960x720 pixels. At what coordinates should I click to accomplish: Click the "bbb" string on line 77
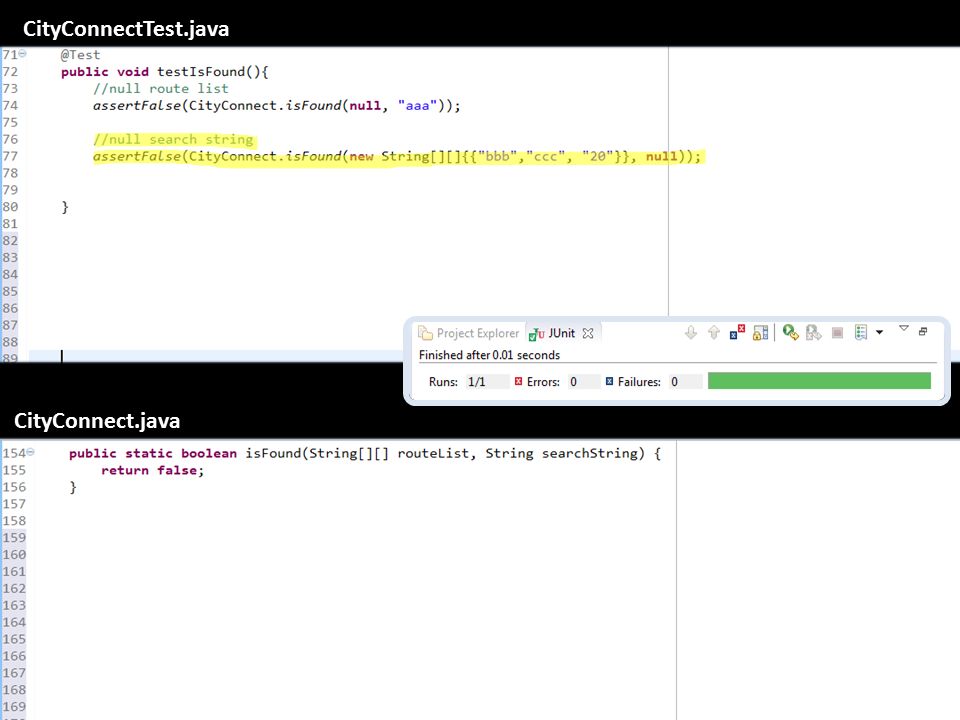click(497, 156)
